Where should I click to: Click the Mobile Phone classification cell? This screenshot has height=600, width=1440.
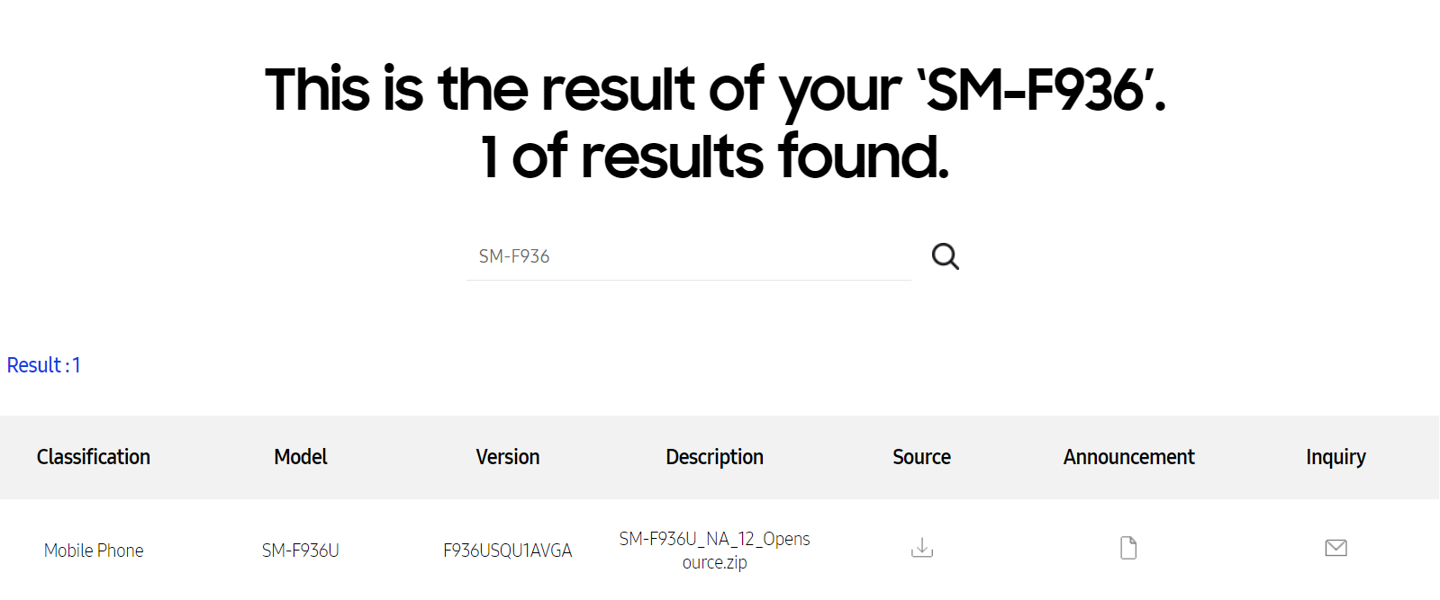tap(94, 551)
